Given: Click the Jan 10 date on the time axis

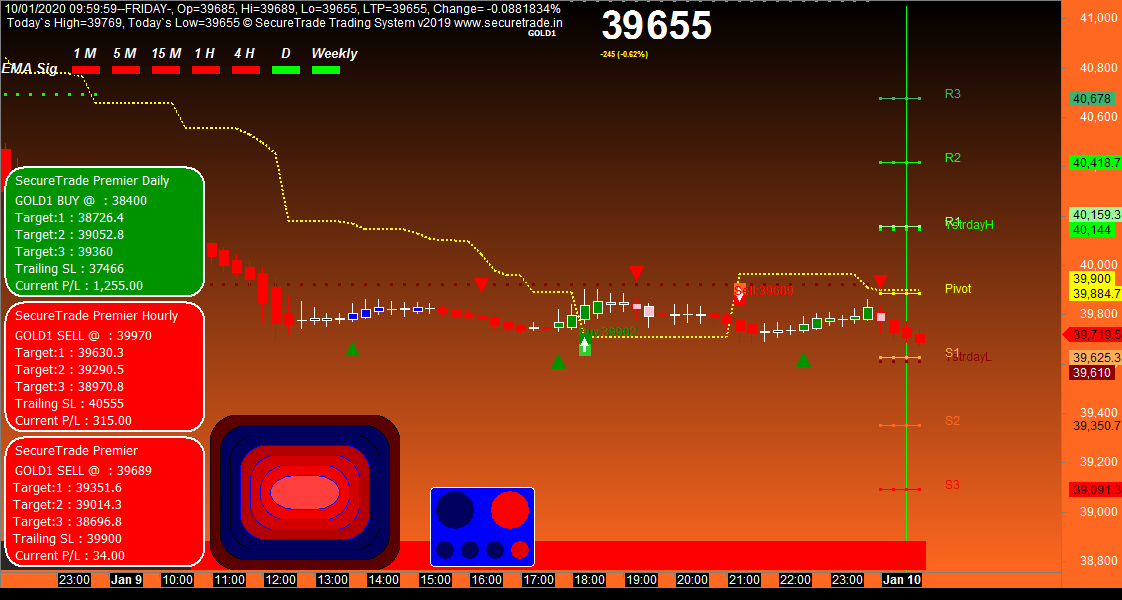Looking at the screenshot, I should pos(902,579).
